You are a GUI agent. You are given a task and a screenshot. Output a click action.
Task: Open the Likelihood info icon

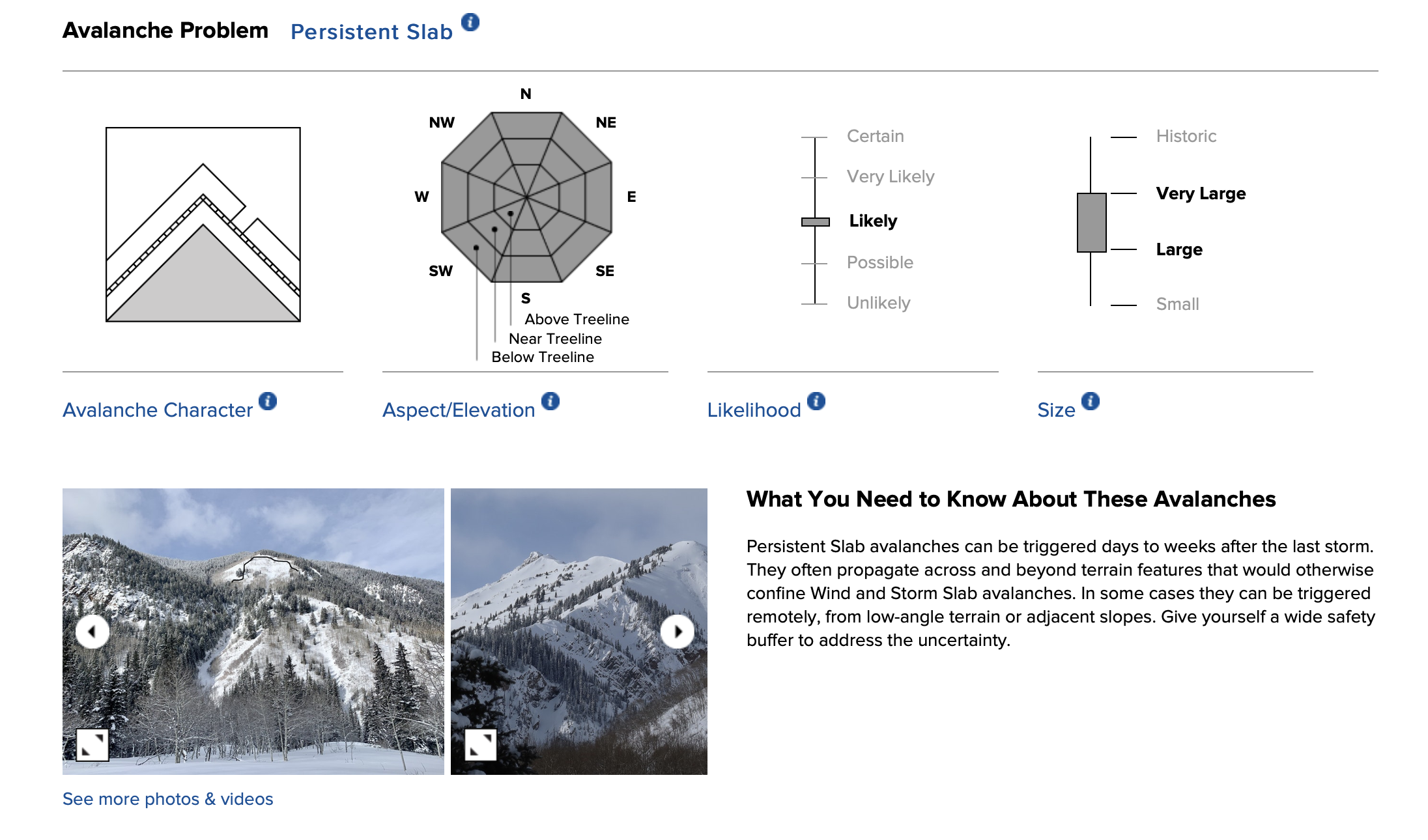[x=816, y=401]
